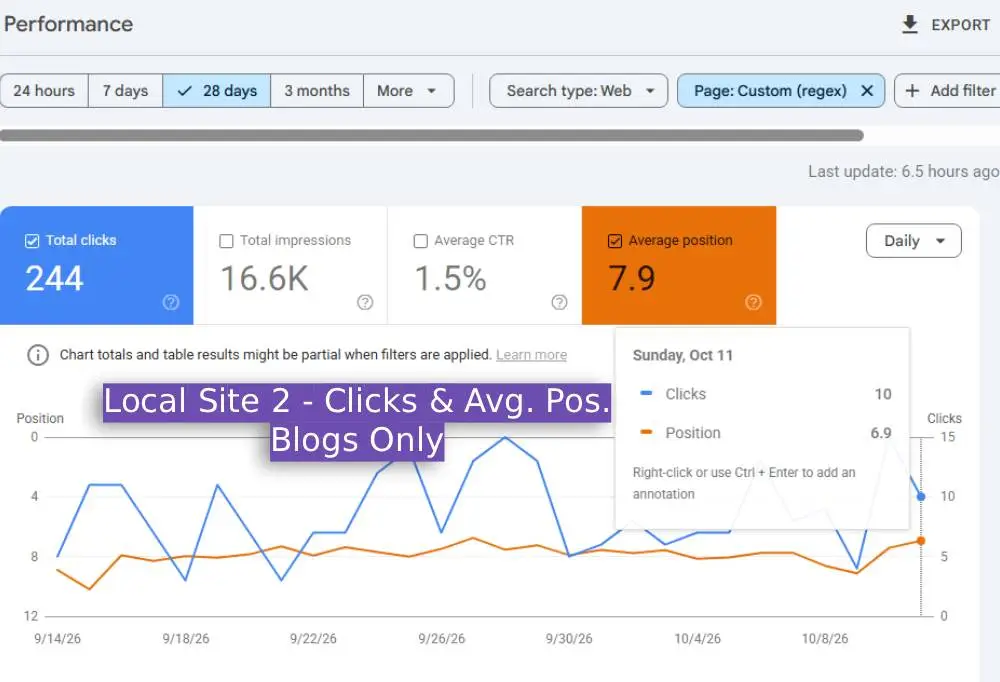Viewport: 1000px width, 682px height.
Task: Select the 3 months date range
Action: point(317,91)
